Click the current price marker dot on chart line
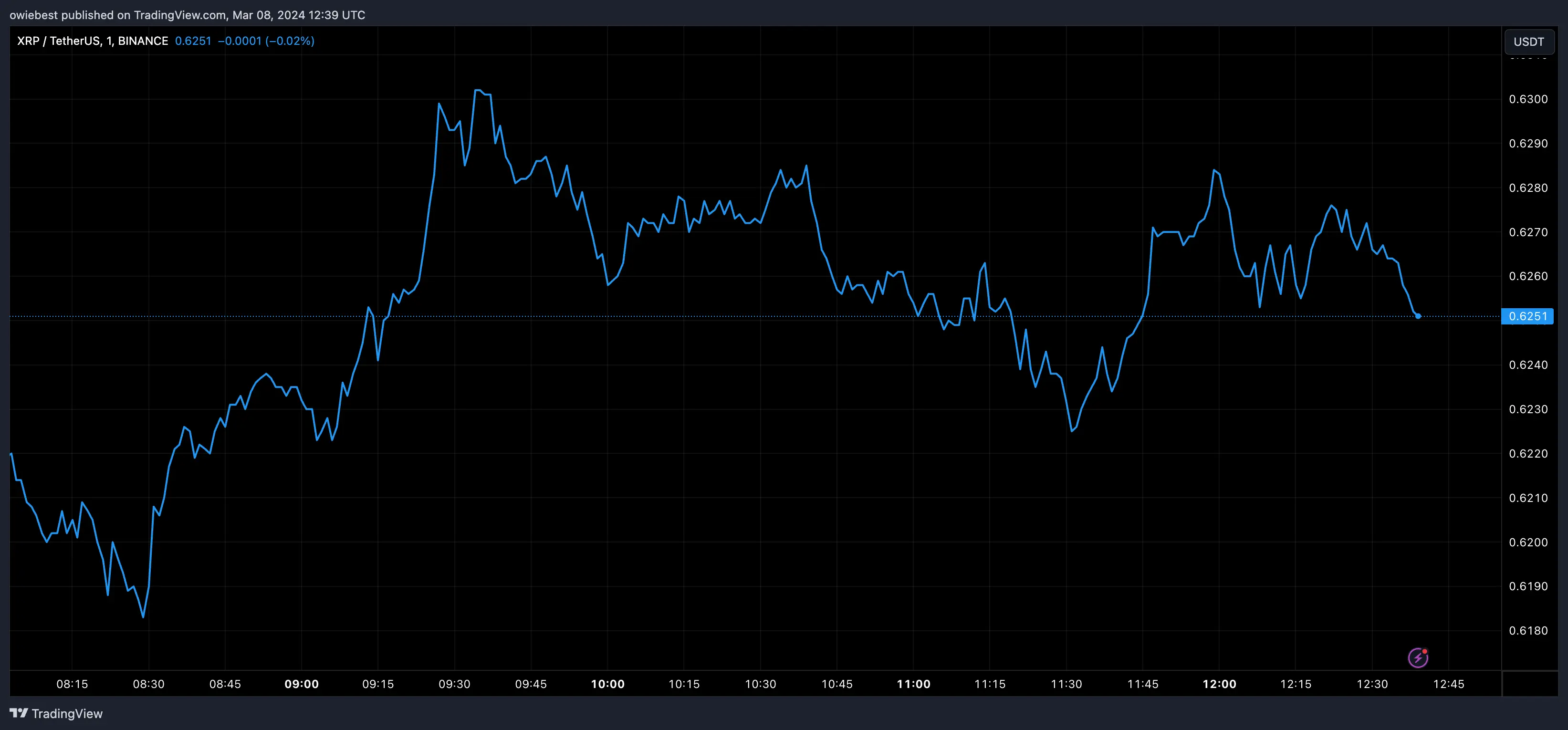The height and width of the screenshot is (730, 1568). [x=1418, y=316]
